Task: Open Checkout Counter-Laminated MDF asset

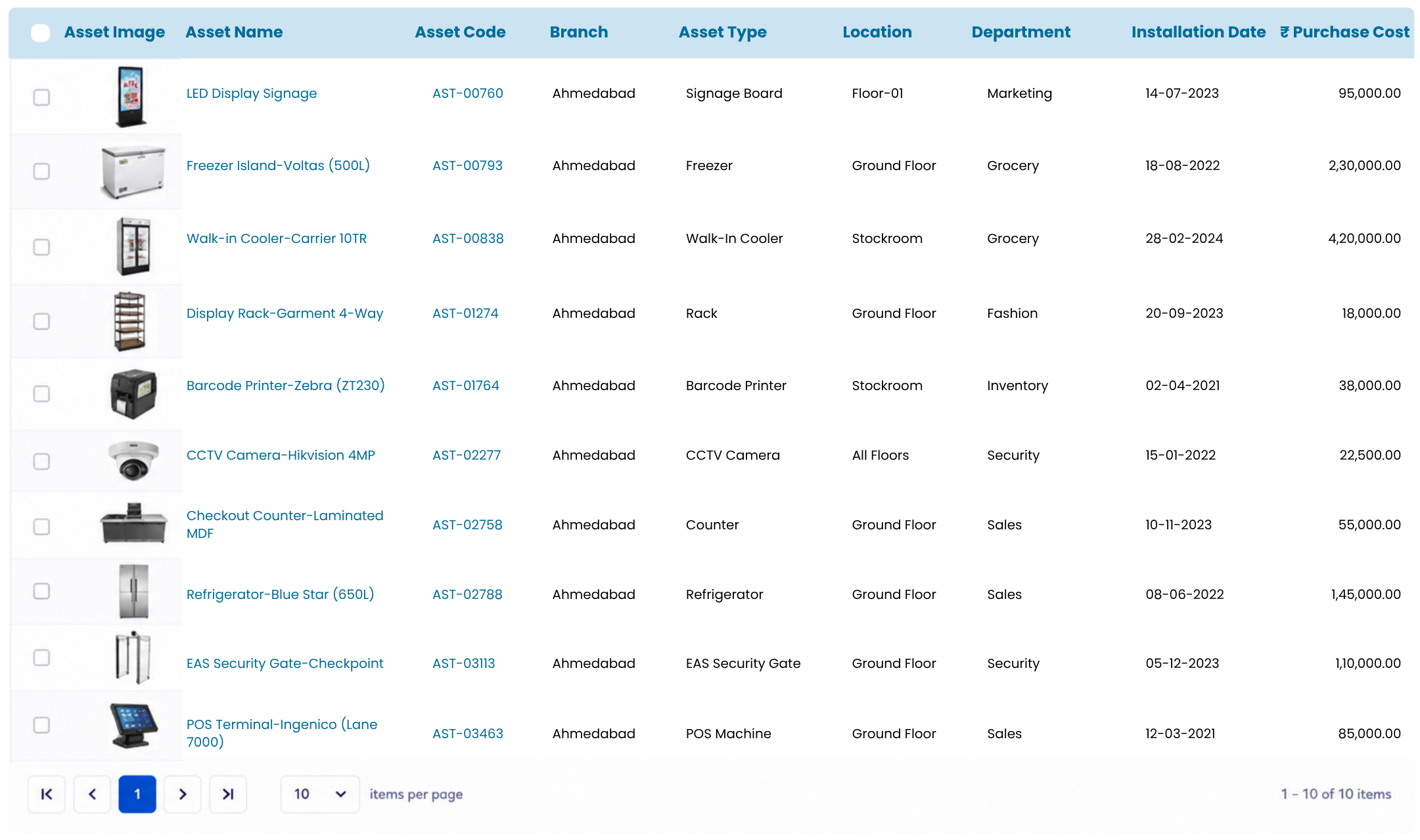Action: click(285, 524)
